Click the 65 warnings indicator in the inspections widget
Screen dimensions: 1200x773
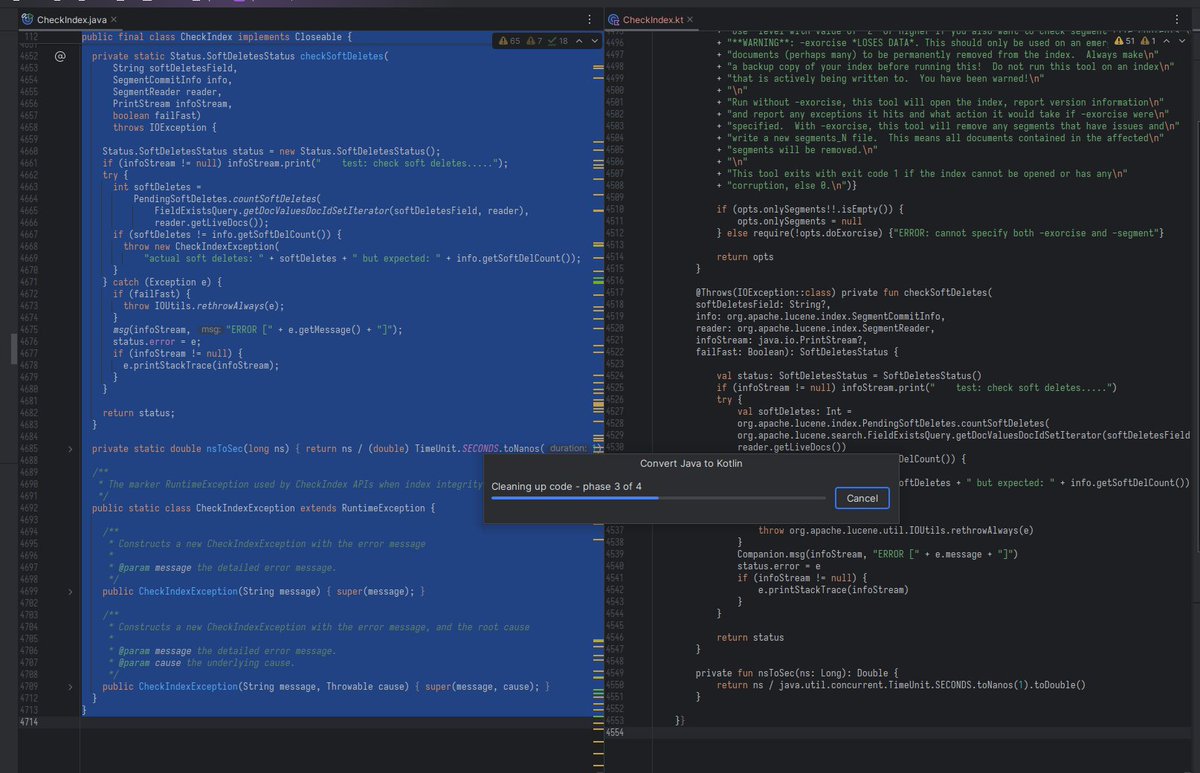click(x=509, y=41)
